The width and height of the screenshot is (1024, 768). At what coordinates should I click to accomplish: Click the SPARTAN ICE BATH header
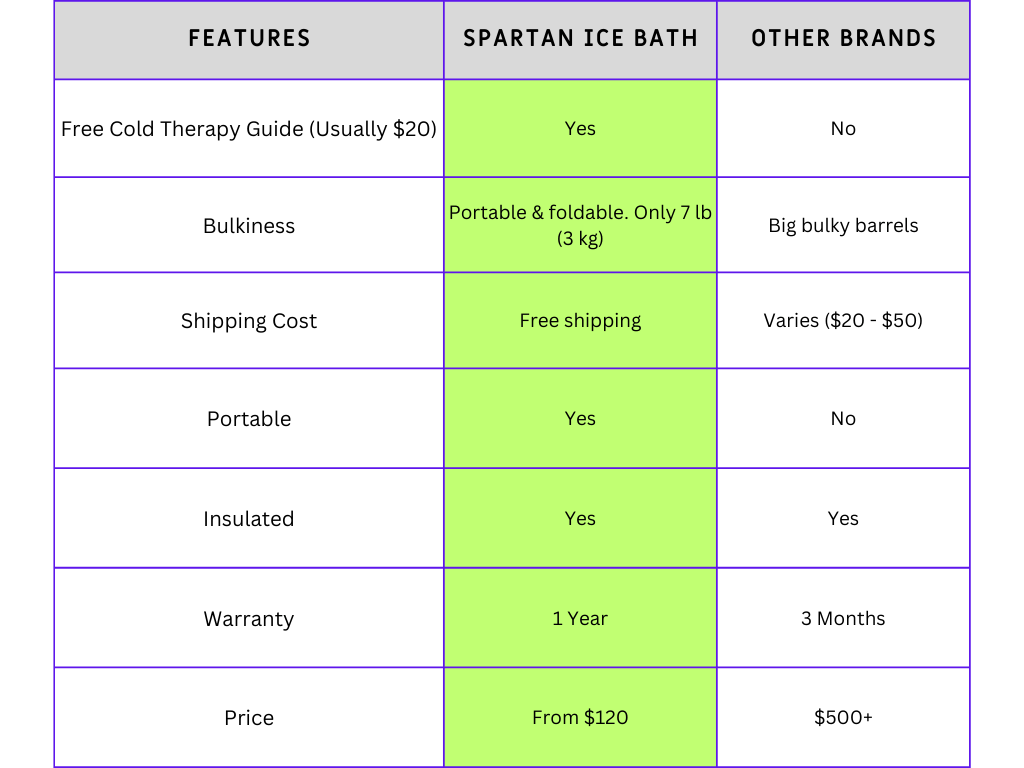click(x=580, y=39)
